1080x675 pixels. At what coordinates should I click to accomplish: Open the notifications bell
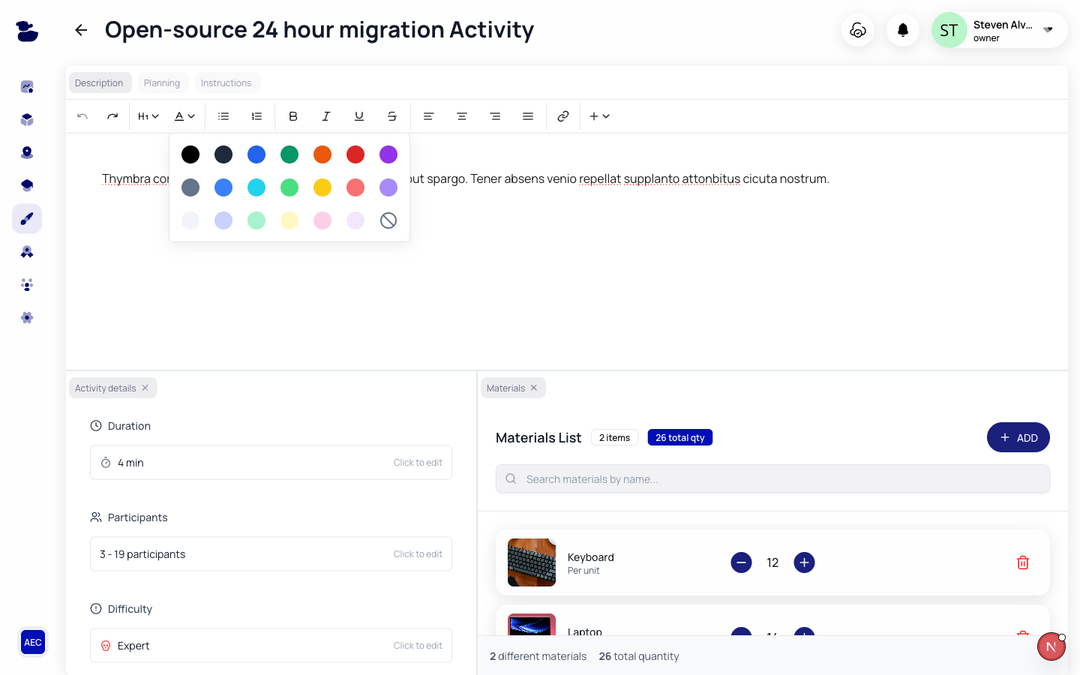902,30
